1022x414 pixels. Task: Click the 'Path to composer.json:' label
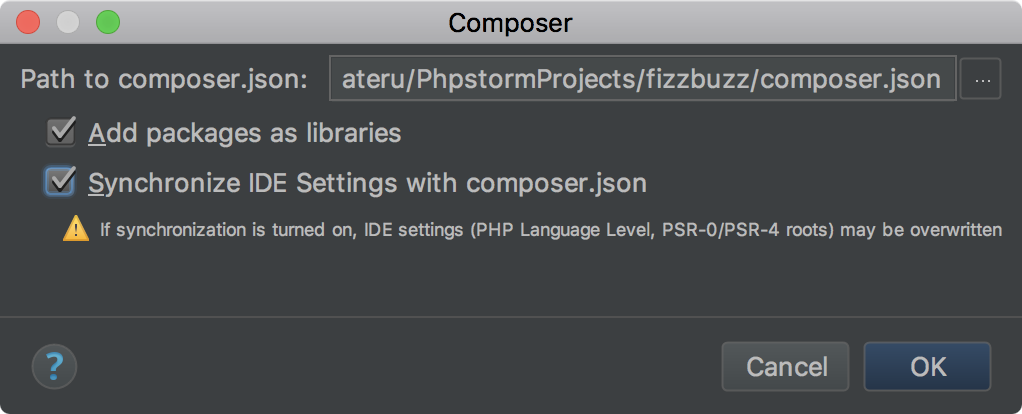[164, 79]
